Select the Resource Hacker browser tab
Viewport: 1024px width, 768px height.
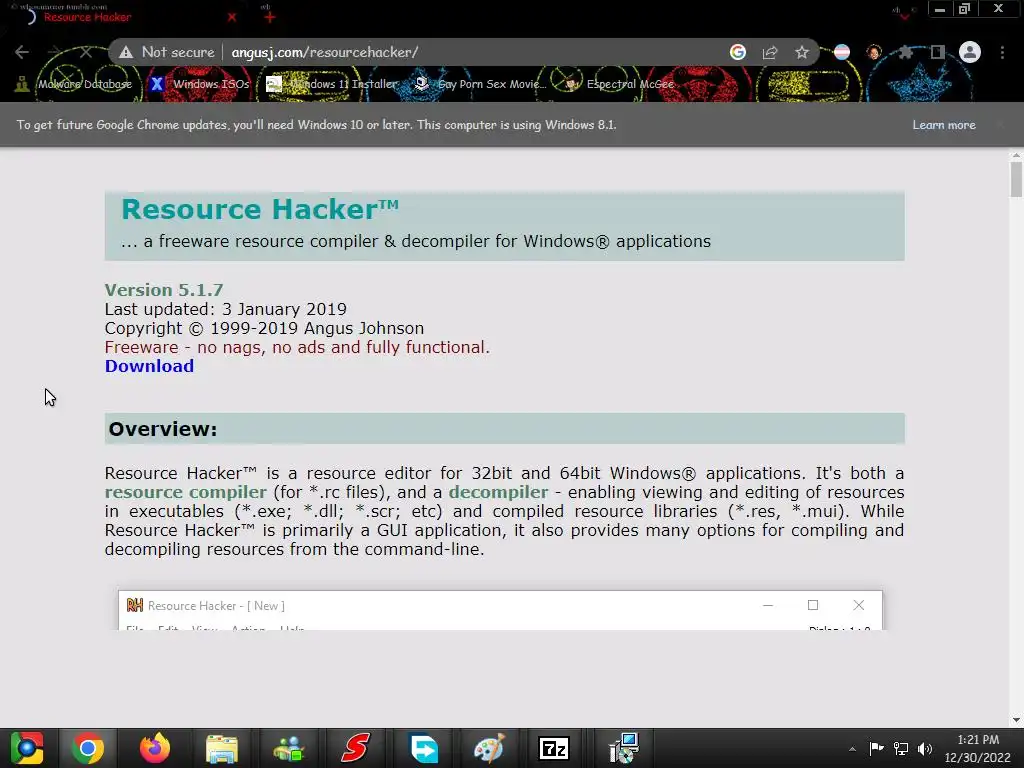[x=129, y=17]
